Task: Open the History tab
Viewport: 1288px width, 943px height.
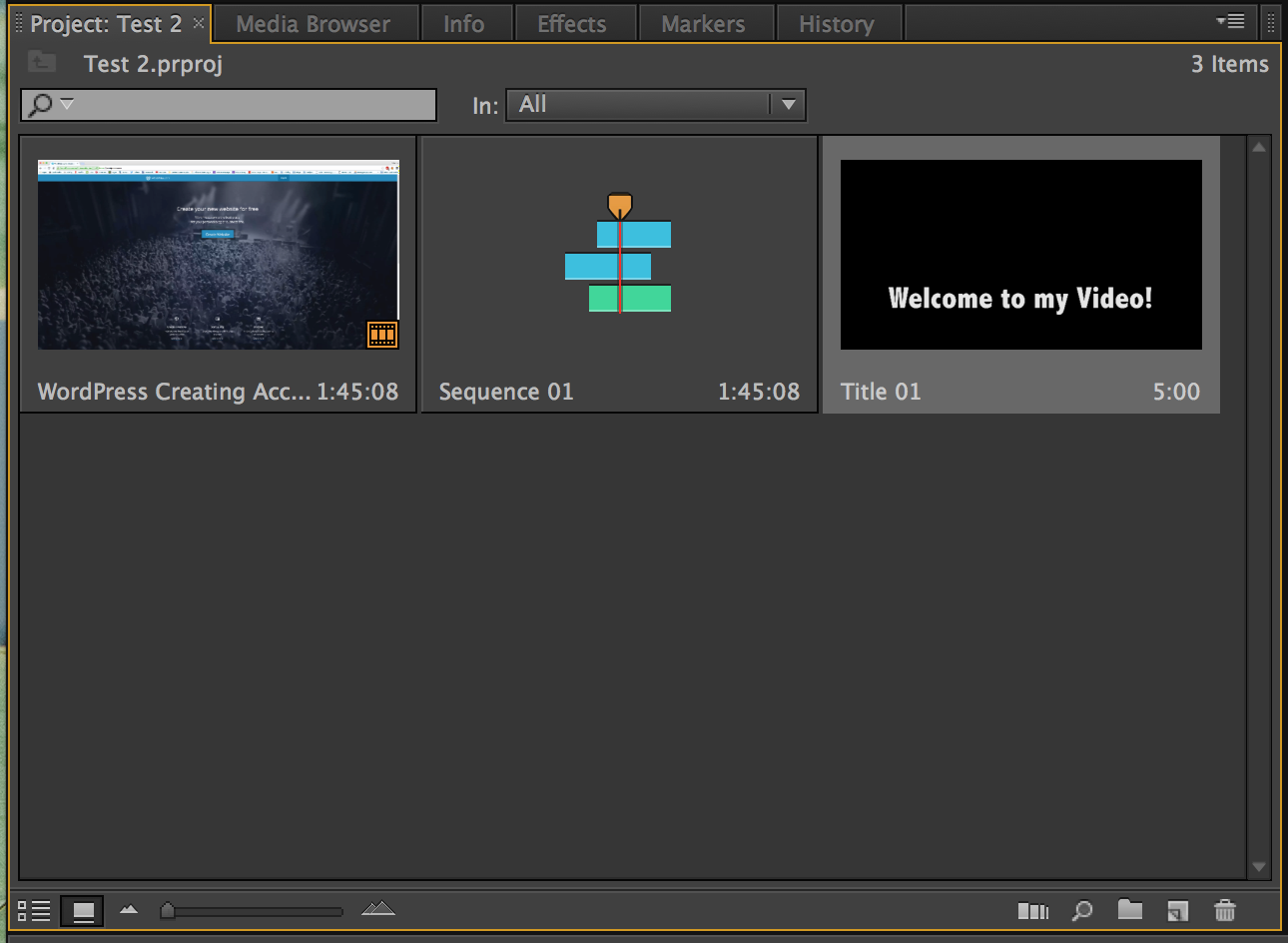Action: point(836,24)
